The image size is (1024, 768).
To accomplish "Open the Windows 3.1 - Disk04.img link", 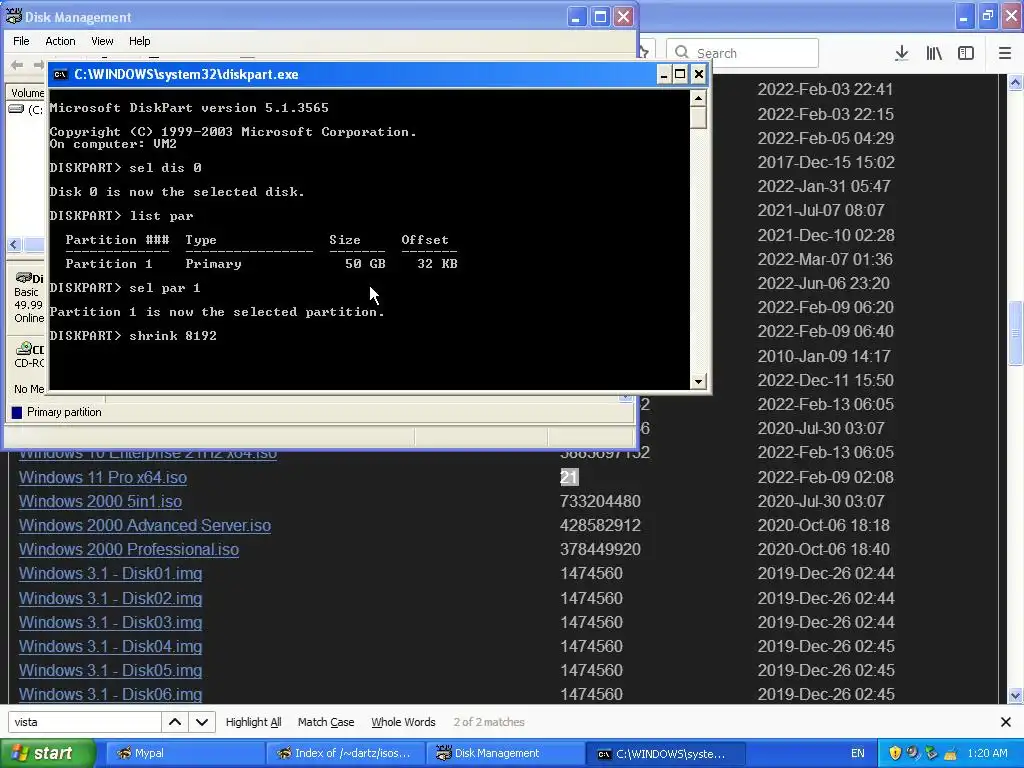I will click(110, 647).
